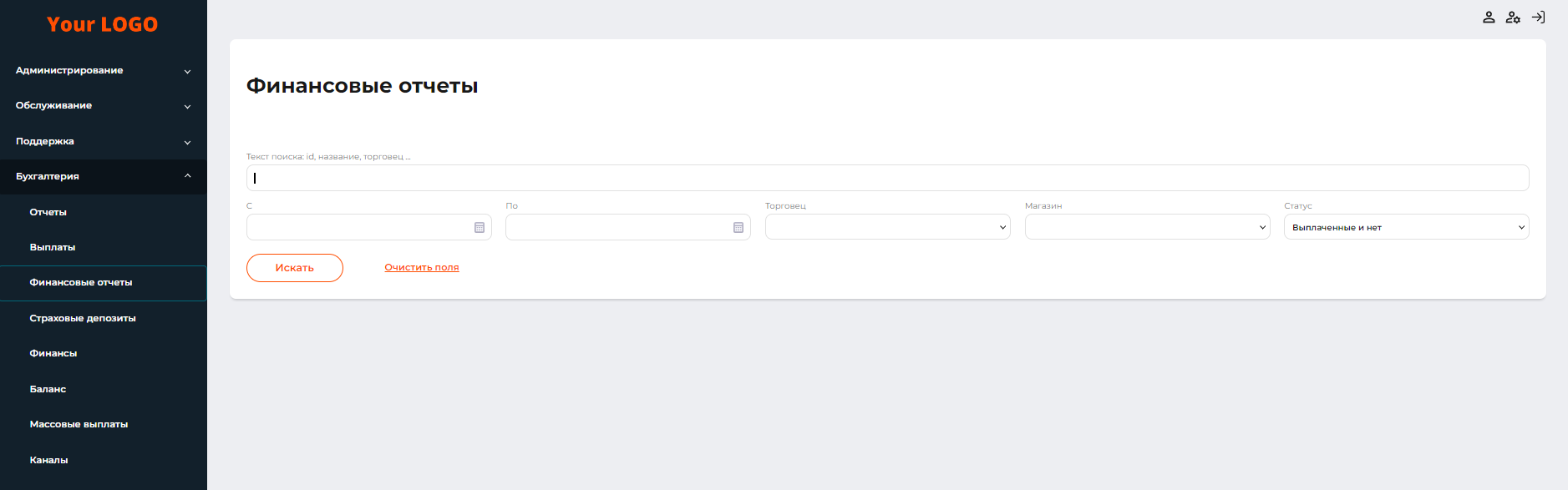This screenshot has width=1568, height=490.
Task: Open the Выплаты sidebar item
Action: 53,247
